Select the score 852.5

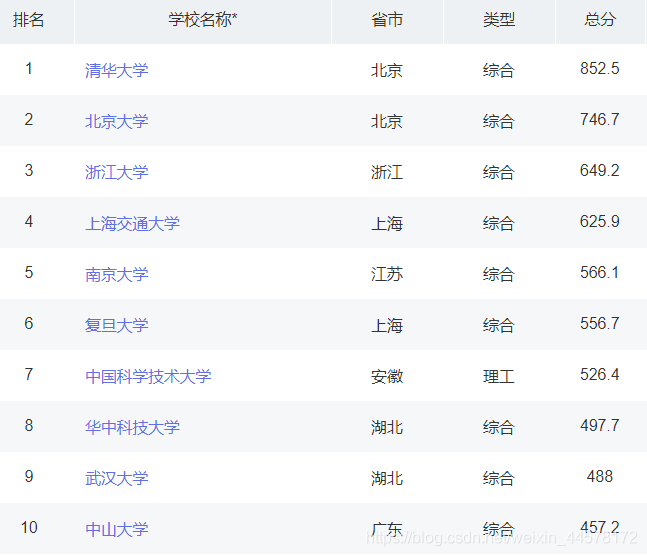pyautogui.click(x=600, y=69)
